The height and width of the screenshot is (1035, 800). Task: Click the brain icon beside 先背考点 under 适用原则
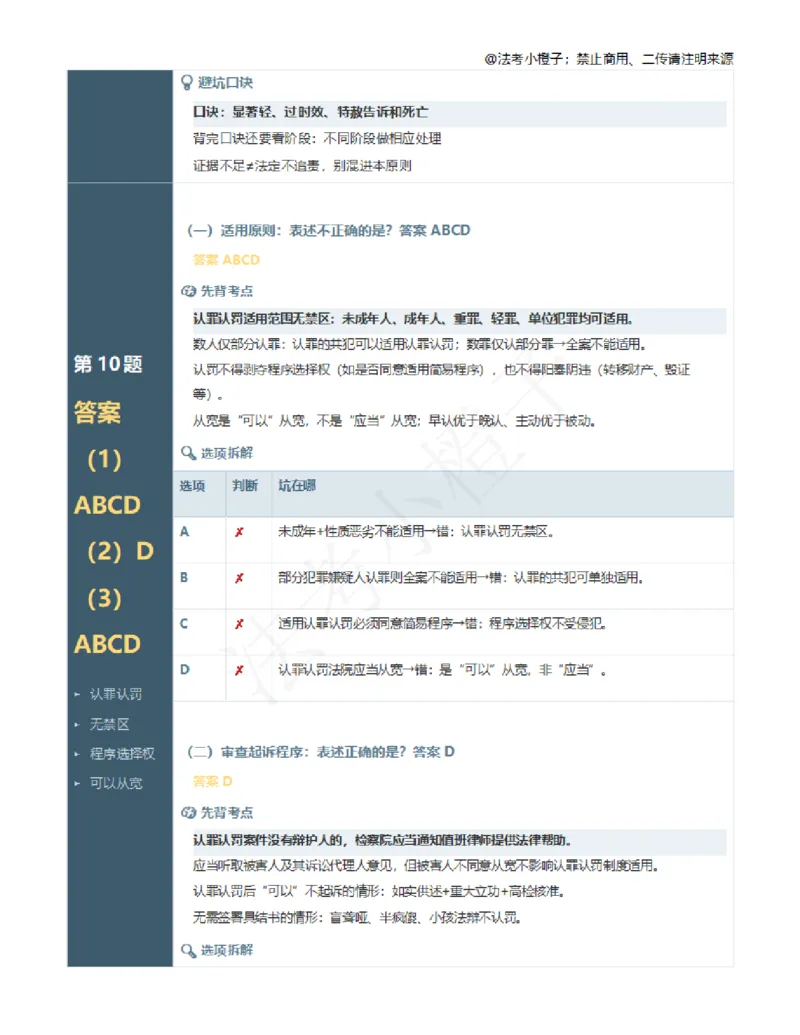pos(188,291)
